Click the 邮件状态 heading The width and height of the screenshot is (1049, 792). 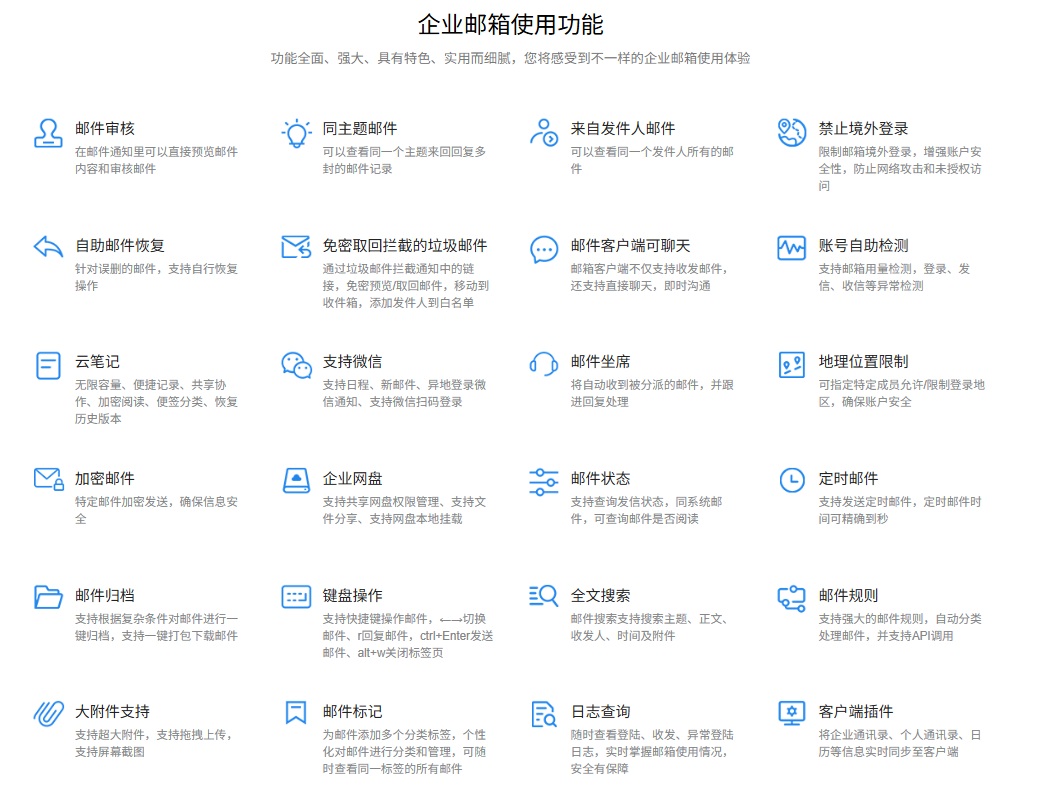coord(601,479)
